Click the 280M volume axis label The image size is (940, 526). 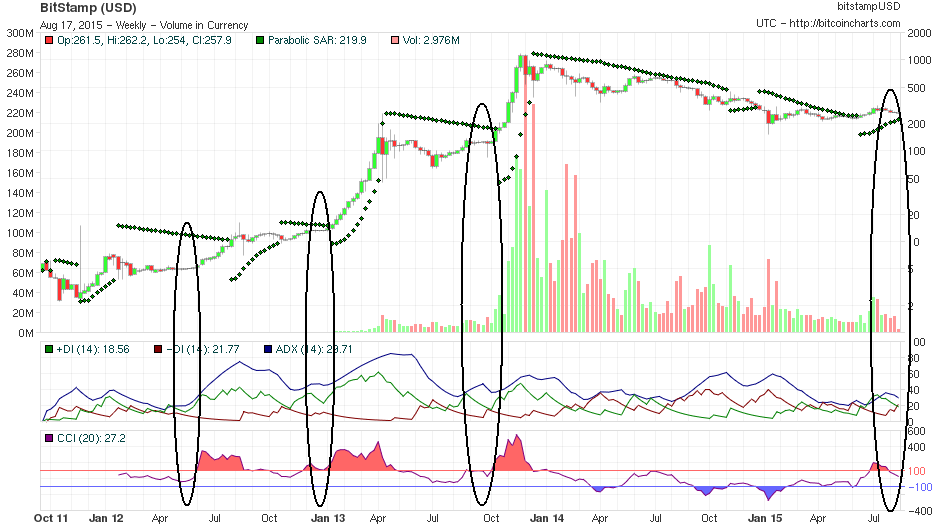20,53
